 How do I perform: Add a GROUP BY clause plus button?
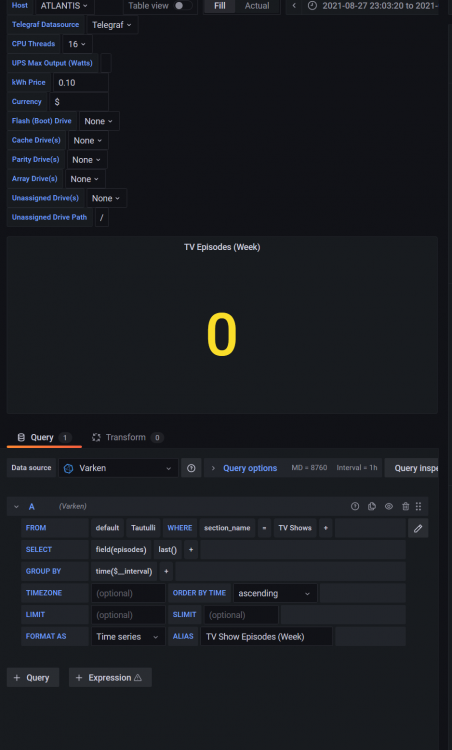166,571
